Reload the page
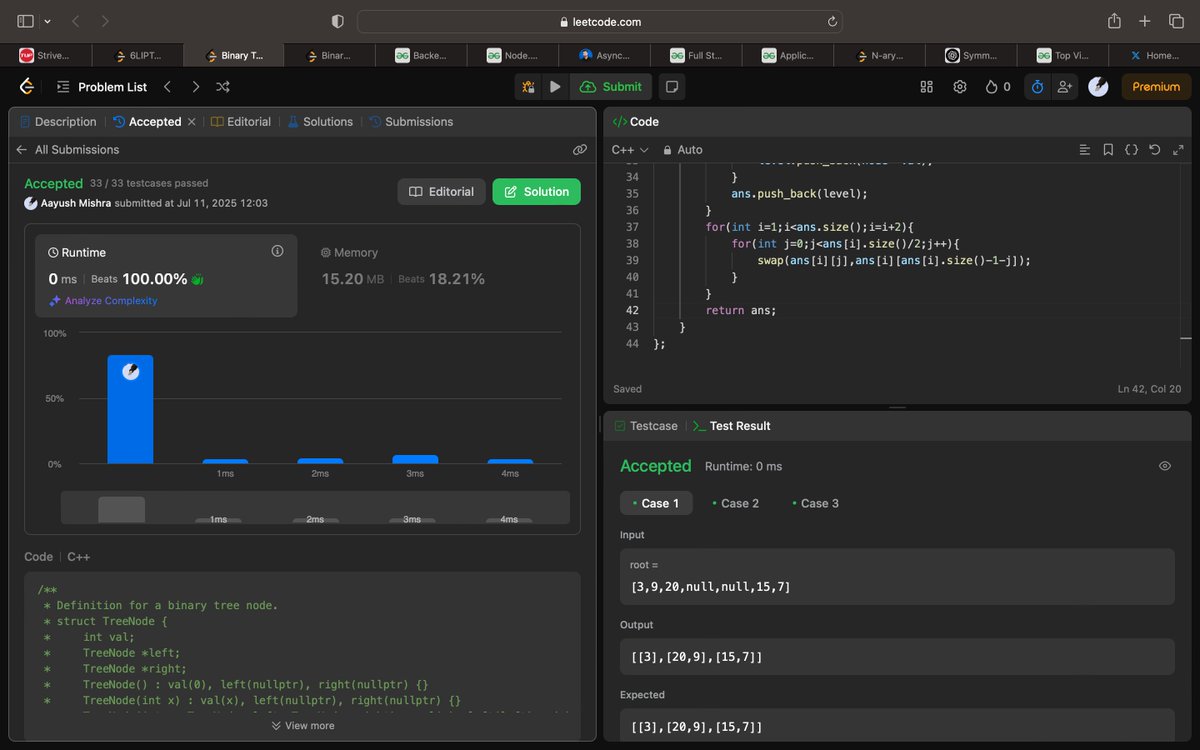The height and width of the screenshot is (750, 1200). [832, 21]
